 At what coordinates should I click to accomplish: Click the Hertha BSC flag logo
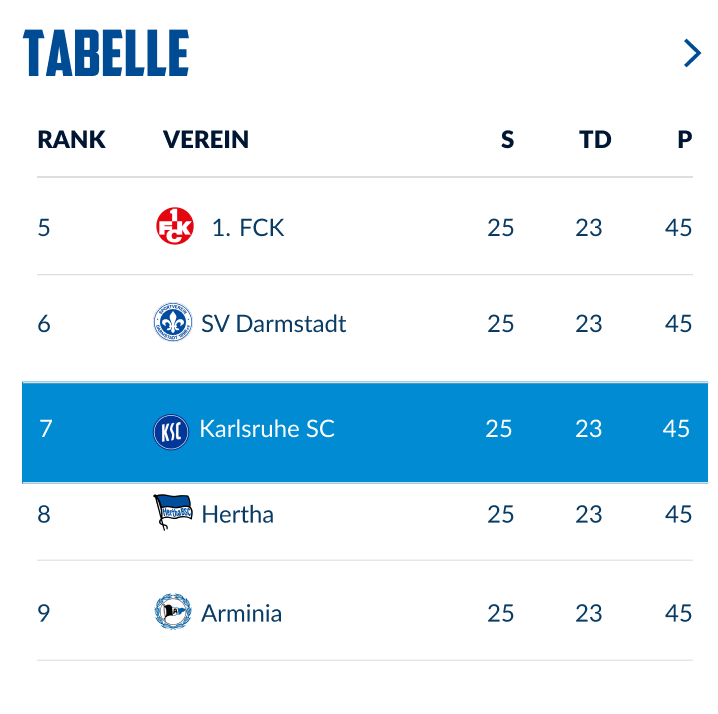click(173, 512)
